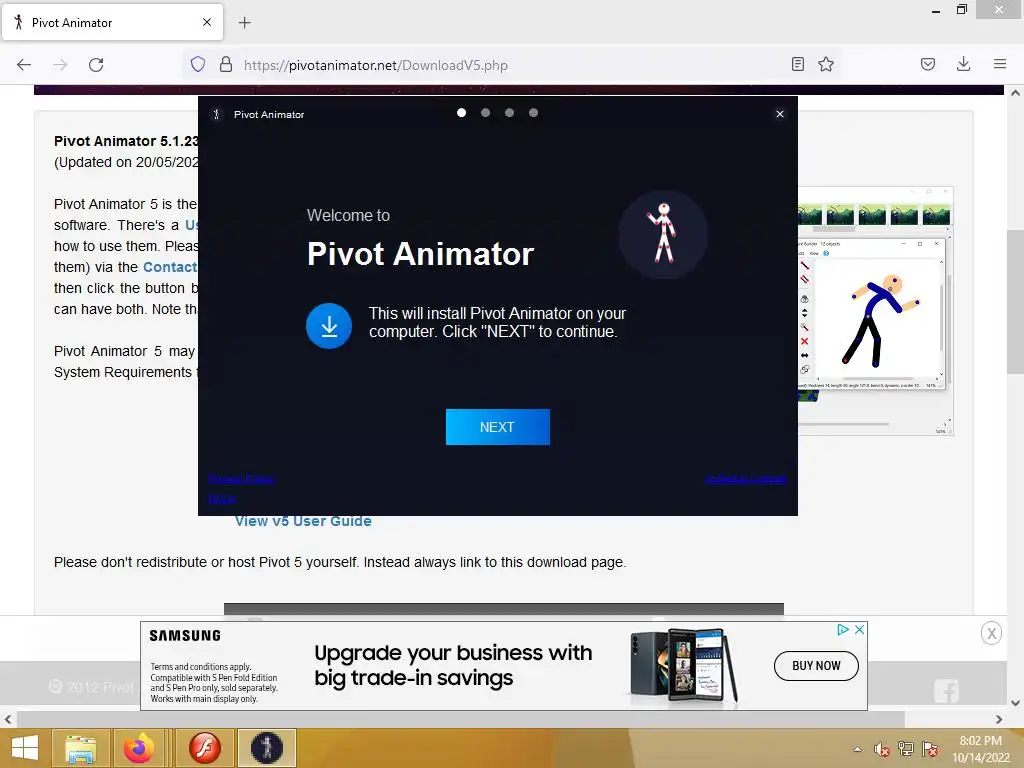This screenshot has height=768, width=1024.
Task: View site security padlock info
Action: [x=226, y=64]
